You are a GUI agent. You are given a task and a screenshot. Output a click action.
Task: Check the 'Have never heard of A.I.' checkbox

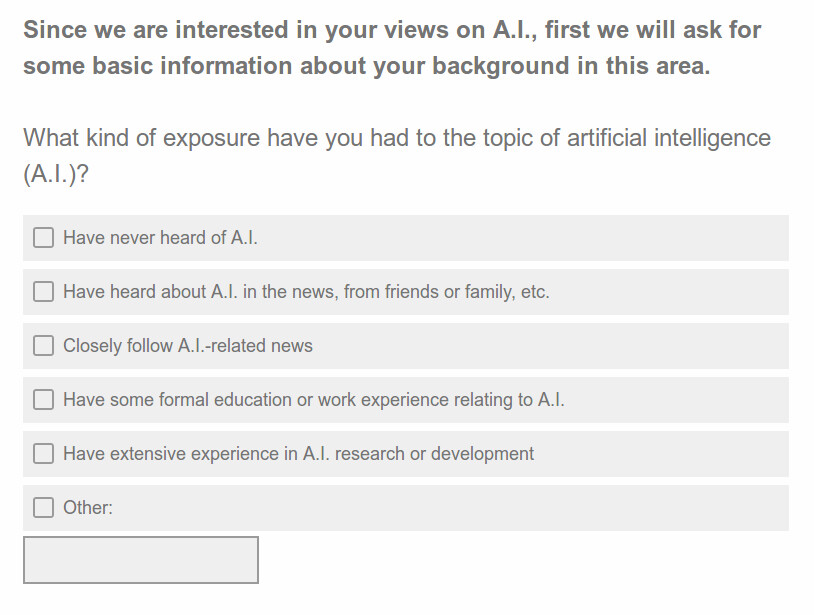(x=43, y=238)
